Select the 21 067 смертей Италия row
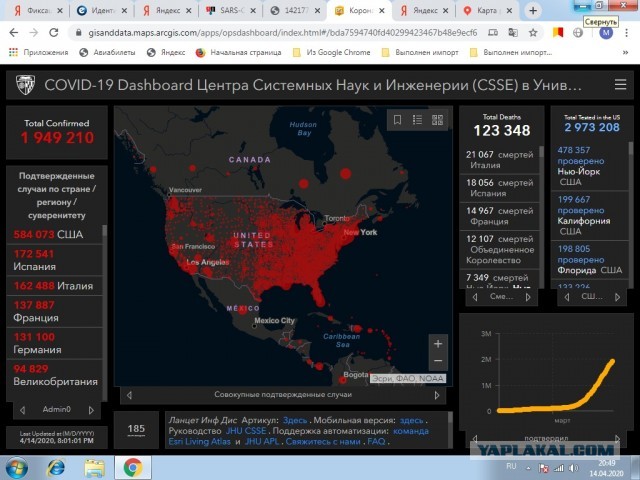This screenshot has height=480, width=640. click(500, 160)
